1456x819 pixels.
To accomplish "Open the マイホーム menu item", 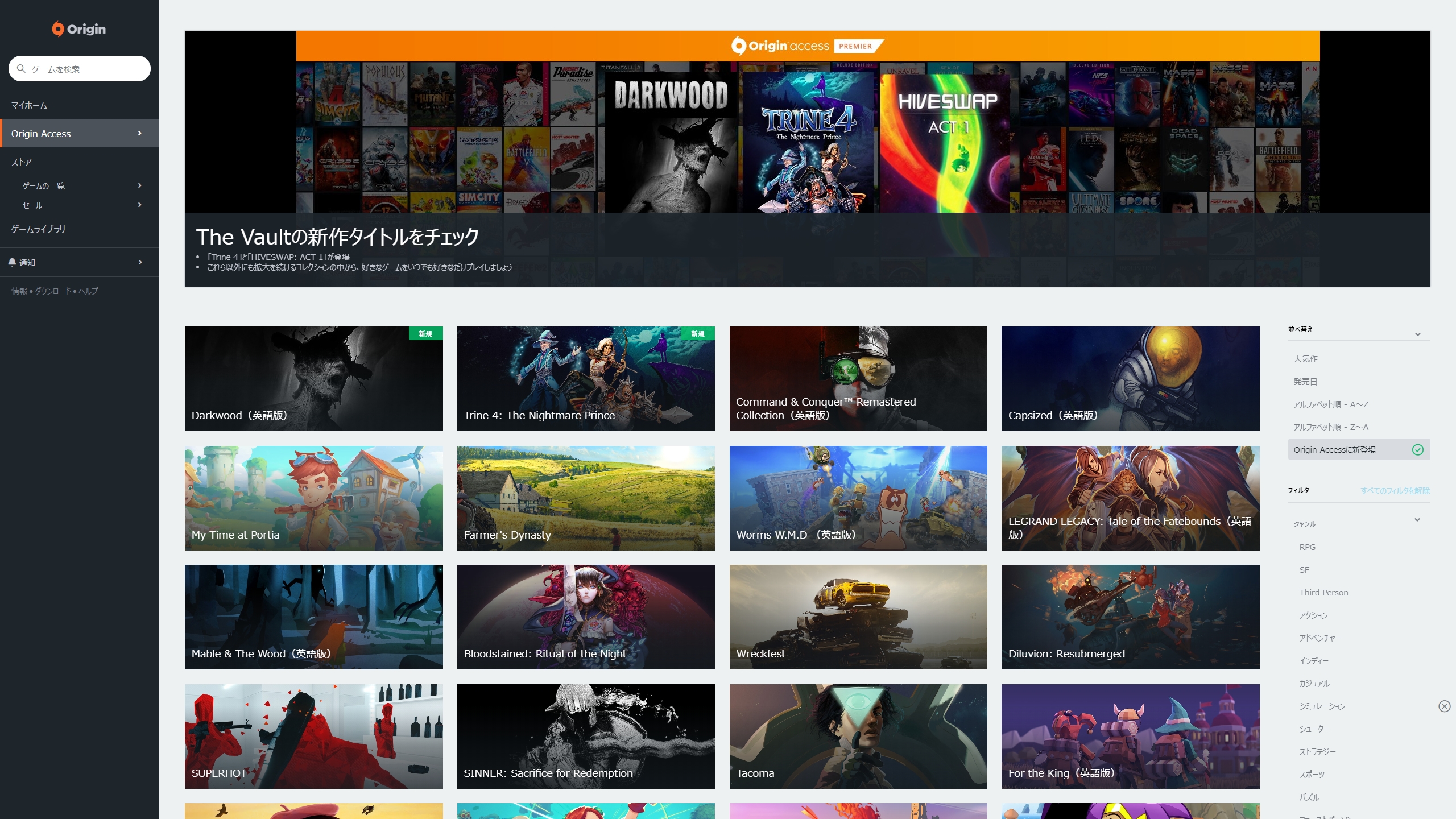I will [30, 106].
